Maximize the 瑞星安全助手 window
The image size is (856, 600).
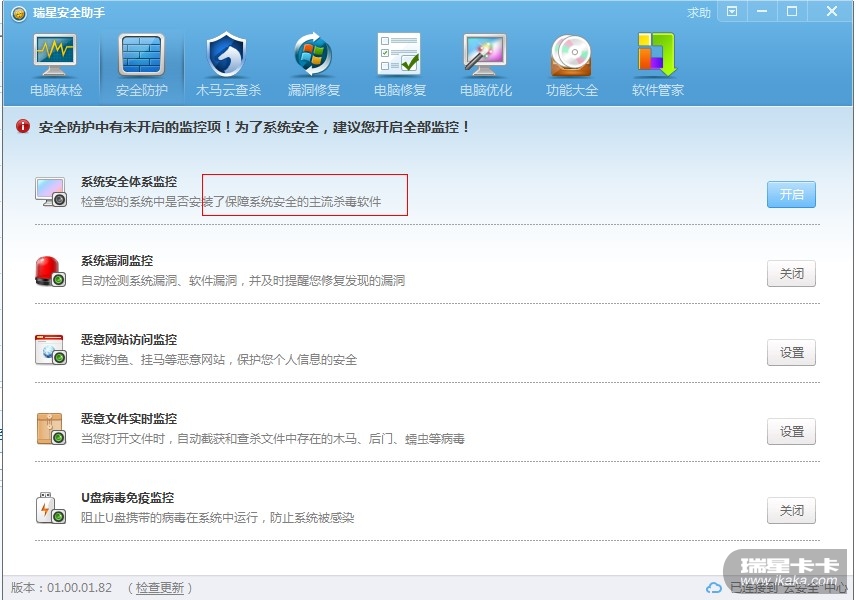792,11
